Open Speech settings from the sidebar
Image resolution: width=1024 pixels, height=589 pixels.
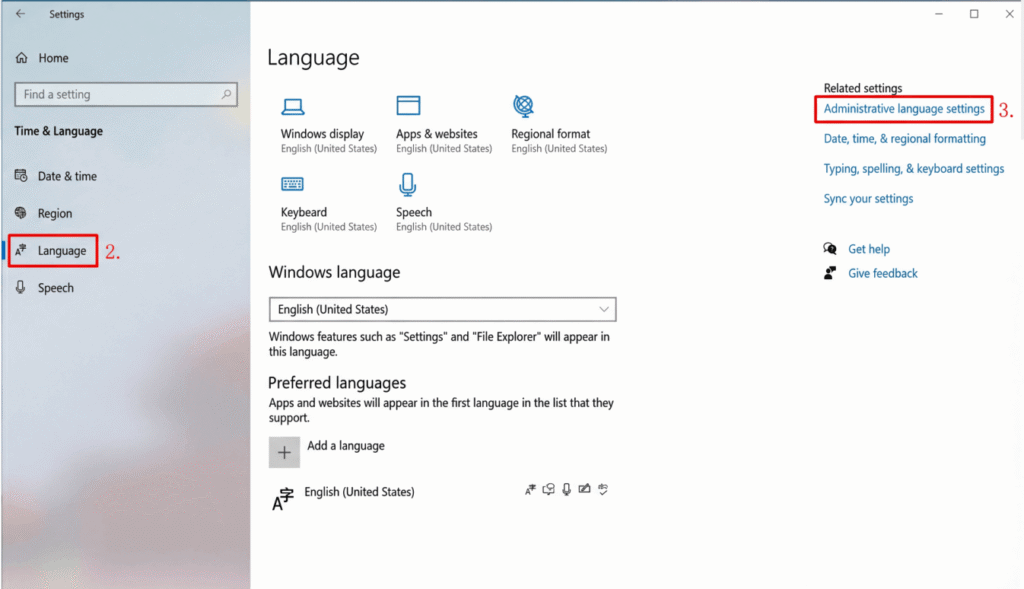point(56,288)
